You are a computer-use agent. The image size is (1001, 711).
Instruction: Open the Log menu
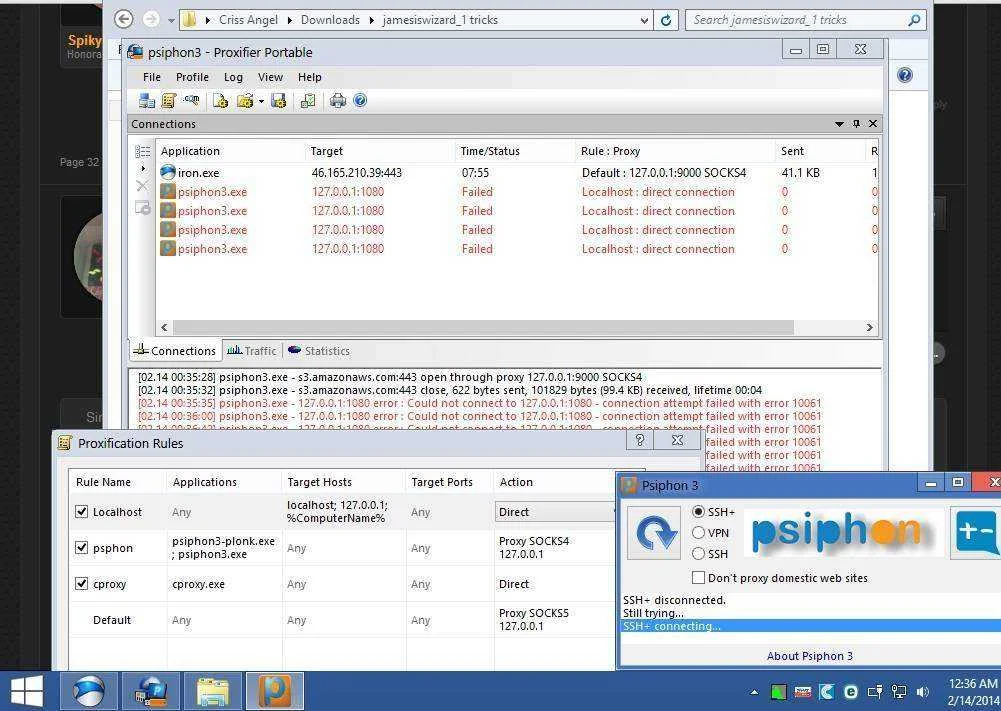pyautogui.click(x=233, y=77)
